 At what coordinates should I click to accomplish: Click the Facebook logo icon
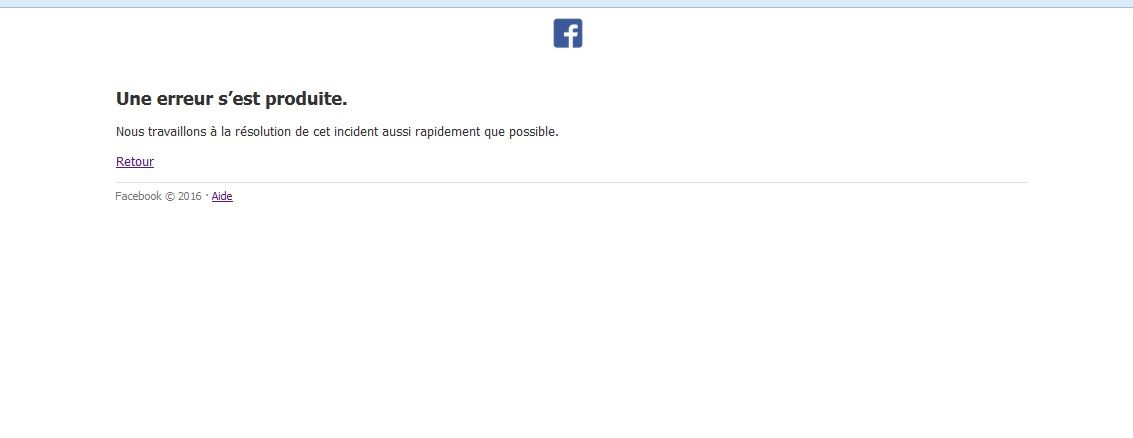568,33
